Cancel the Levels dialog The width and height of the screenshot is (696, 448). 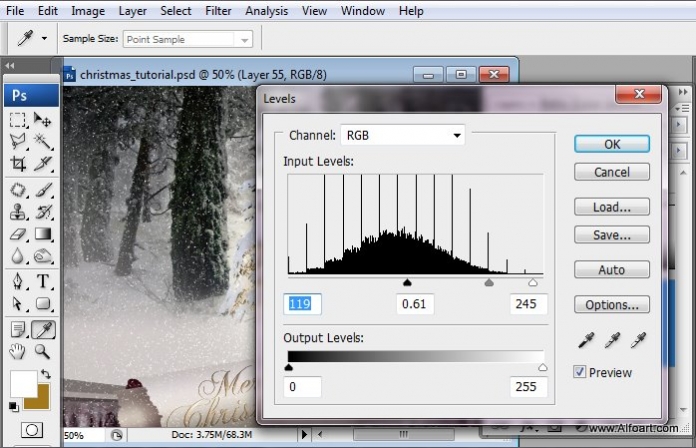[612, 172]
